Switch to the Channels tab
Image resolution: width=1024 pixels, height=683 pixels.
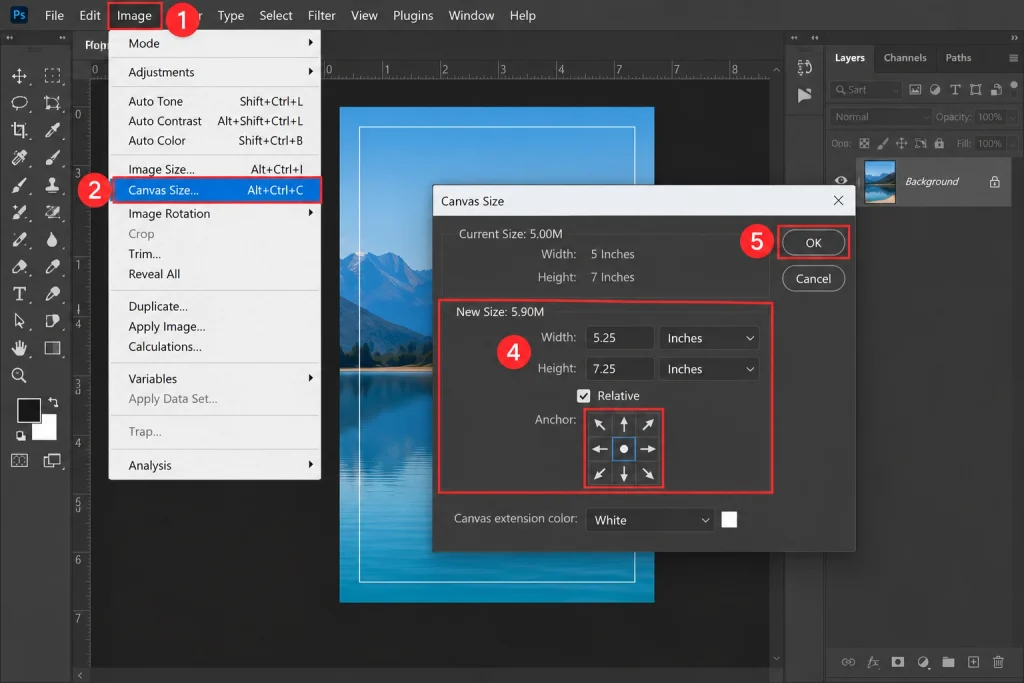click(x=904, y=57)
